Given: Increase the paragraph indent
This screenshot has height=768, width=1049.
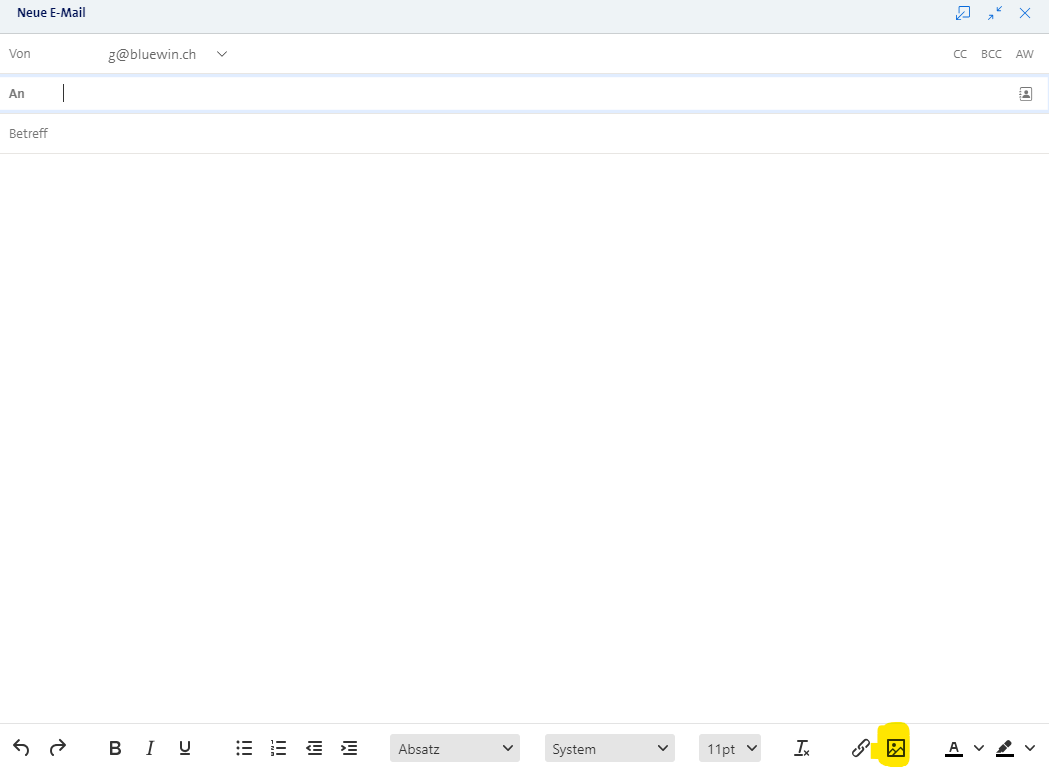Looking at the screenshot, I should [x=348, y=747].
